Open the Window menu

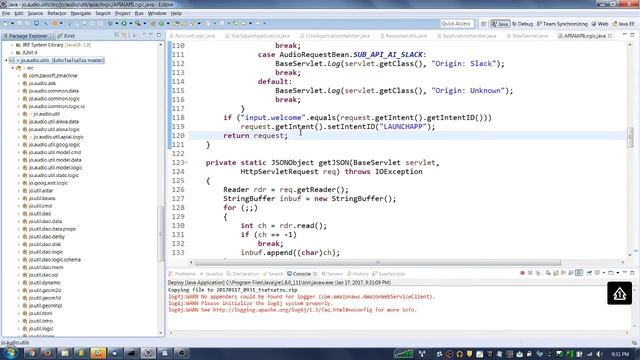157,13
